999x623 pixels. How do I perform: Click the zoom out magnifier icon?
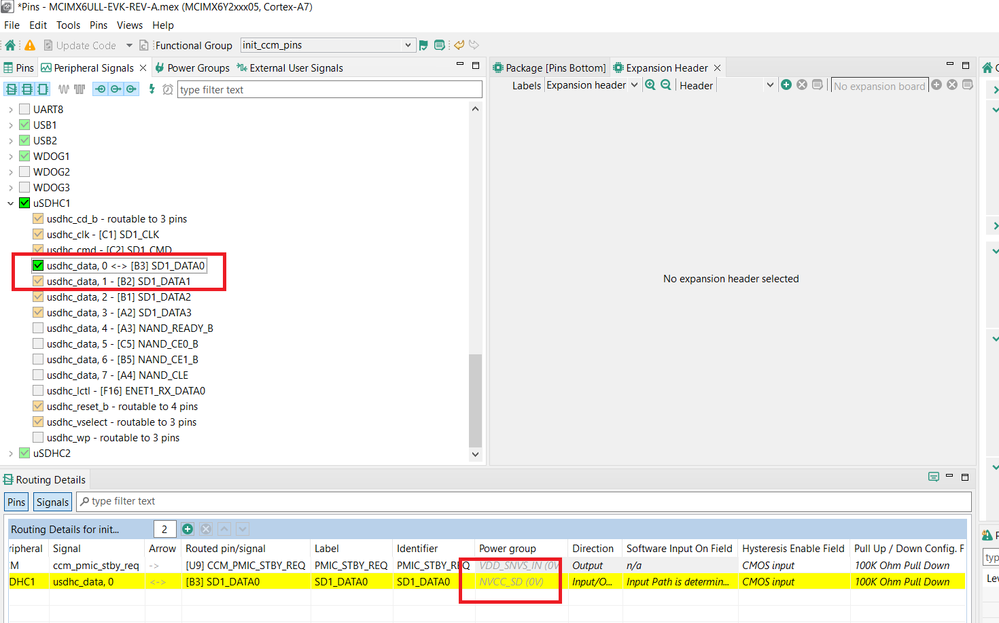(665, 85)
